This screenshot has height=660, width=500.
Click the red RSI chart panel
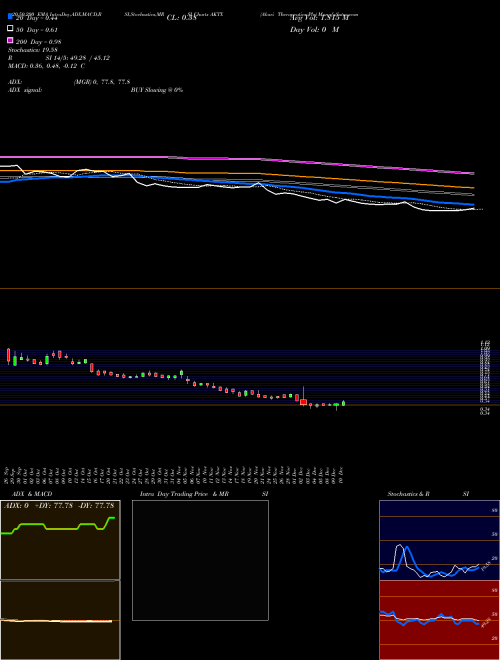click(x=439, y=620)
